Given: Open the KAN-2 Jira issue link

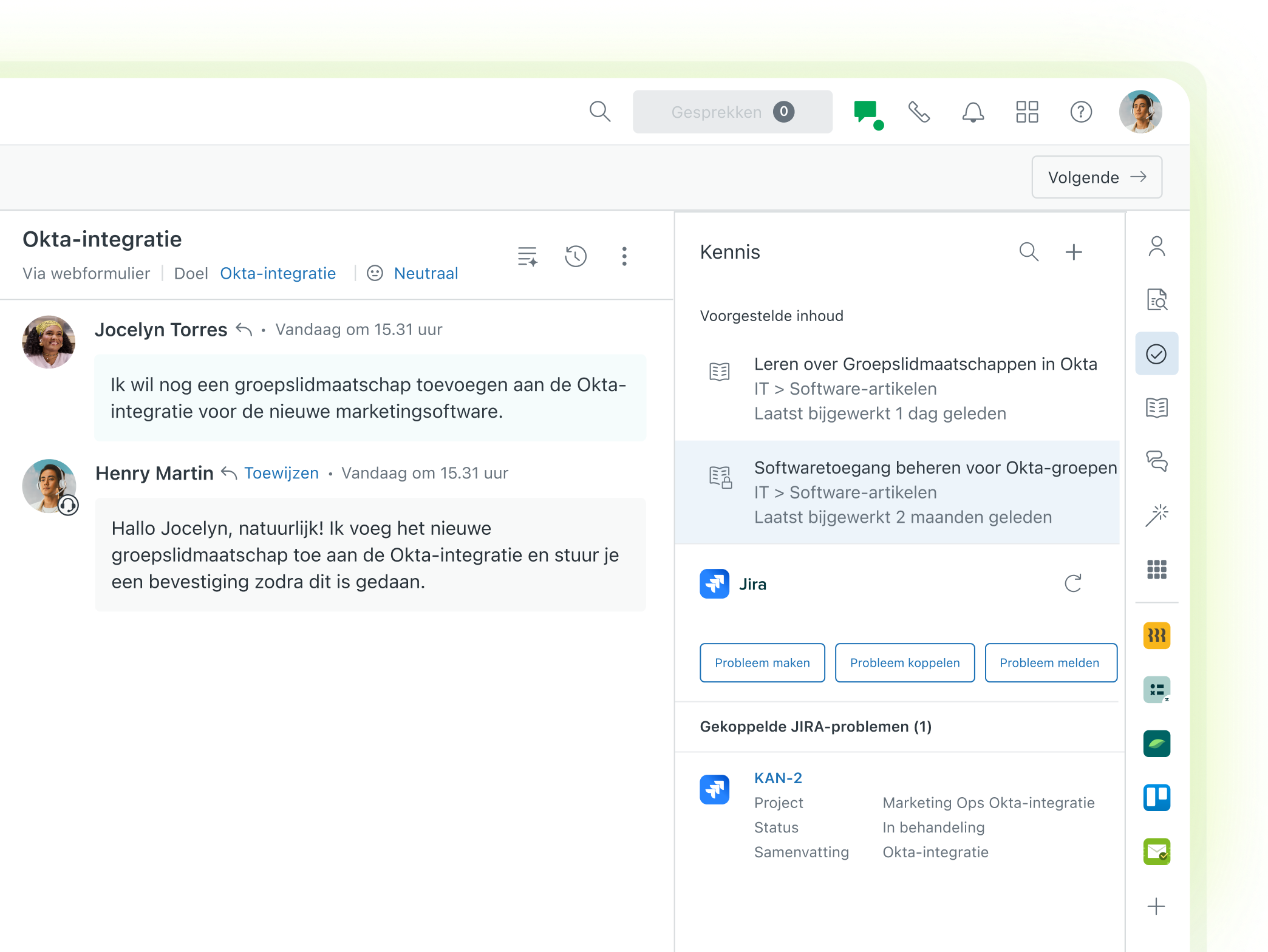Looking at the screenshot, I should (779, 778).
